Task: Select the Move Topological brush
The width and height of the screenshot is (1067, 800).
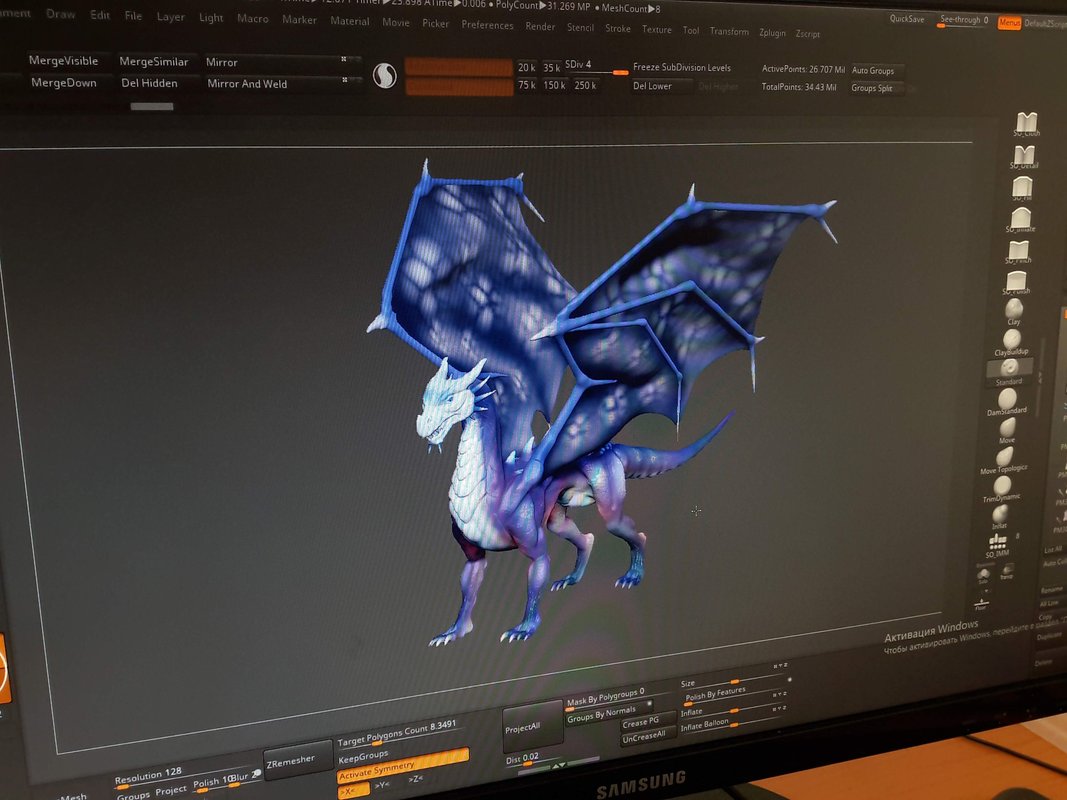Action: tap(1004, 459)
